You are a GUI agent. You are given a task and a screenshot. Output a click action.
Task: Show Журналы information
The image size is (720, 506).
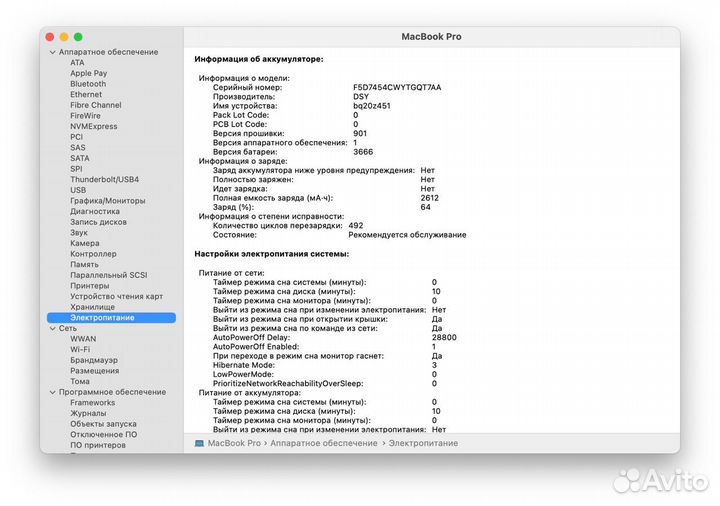88,413
